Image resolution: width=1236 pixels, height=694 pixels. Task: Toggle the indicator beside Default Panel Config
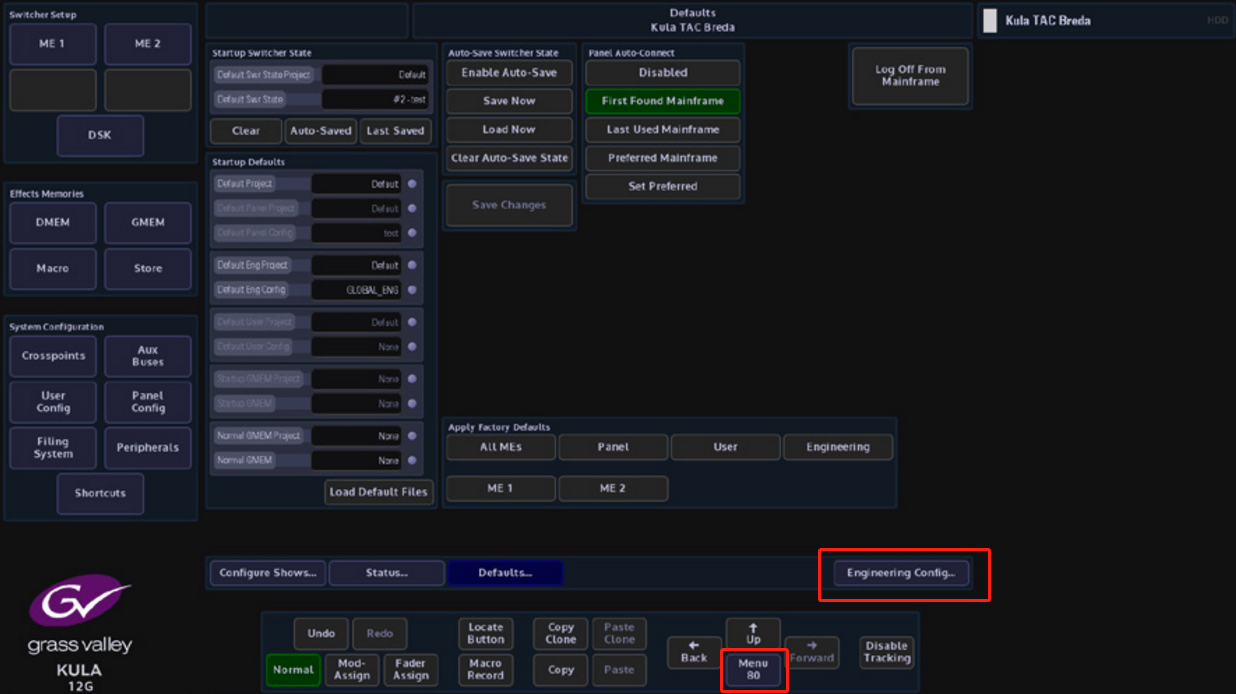(x=412, y=233)
